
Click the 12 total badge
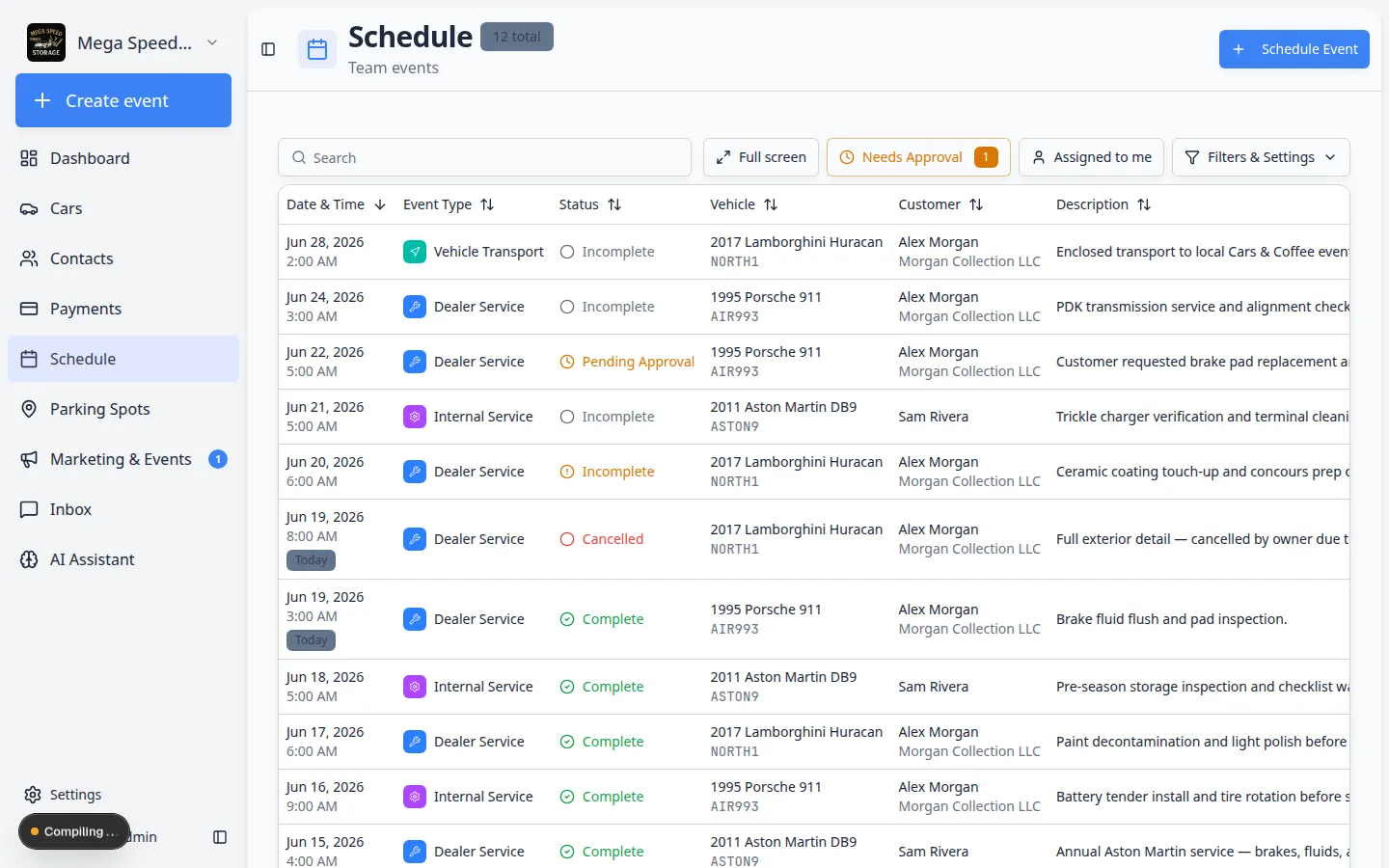pos(517,37)
